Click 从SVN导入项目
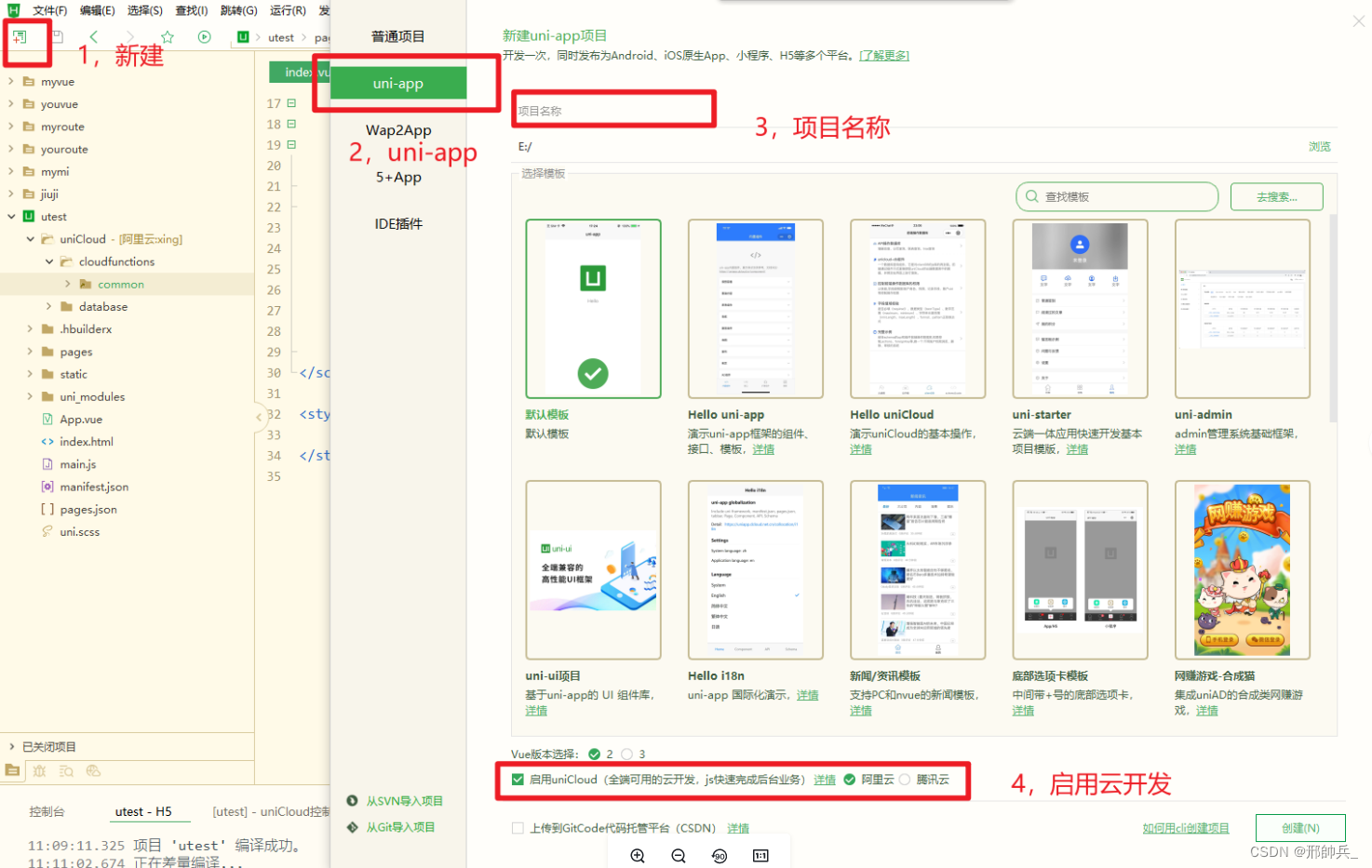This screenshot has width=1372, height=868. 404,800
